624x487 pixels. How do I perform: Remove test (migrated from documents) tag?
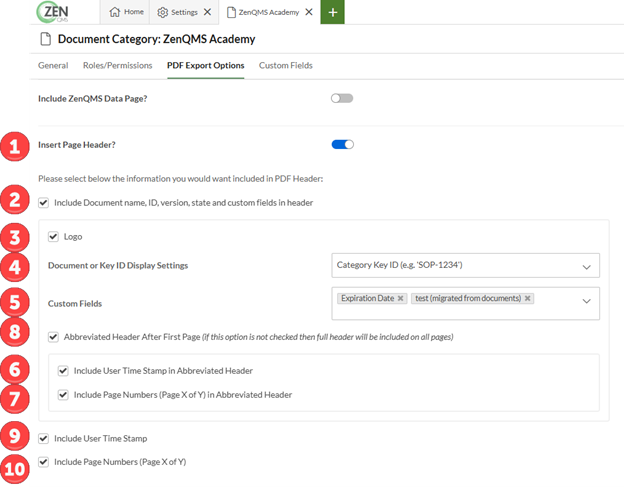coord(527,298)
